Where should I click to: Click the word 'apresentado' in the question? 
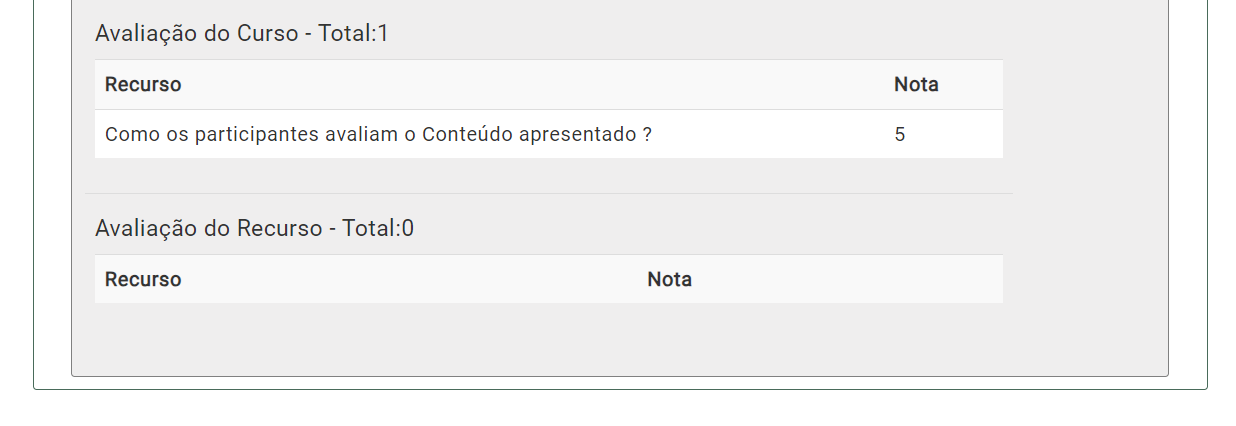(577, 134)
